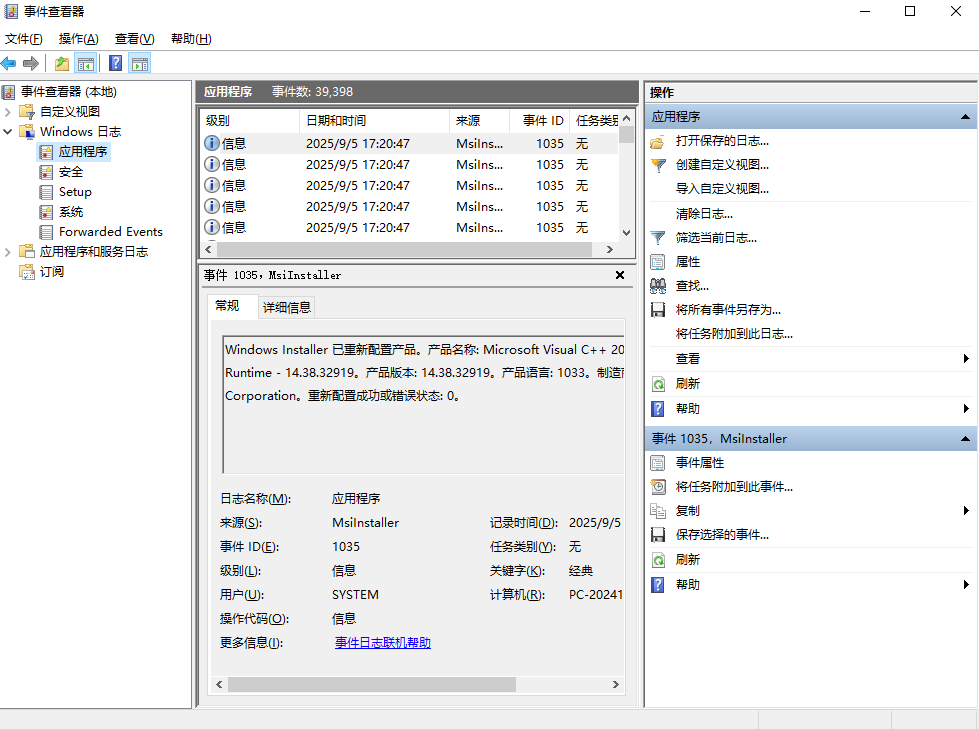Screen dimensions: 979x729
Task: Open the 帮助 submenu arrow under 应用程序
Action: pyautogui.click(x=966, y=409)
